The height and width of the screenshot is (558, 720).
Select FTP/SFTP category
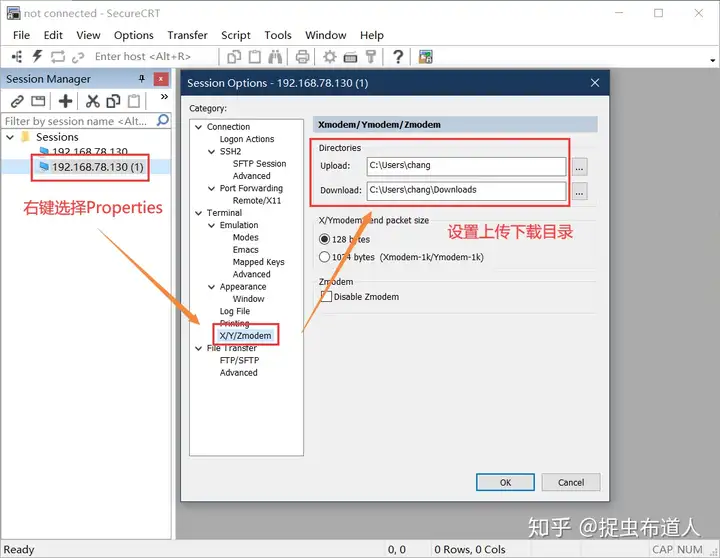tap(239, 360)
